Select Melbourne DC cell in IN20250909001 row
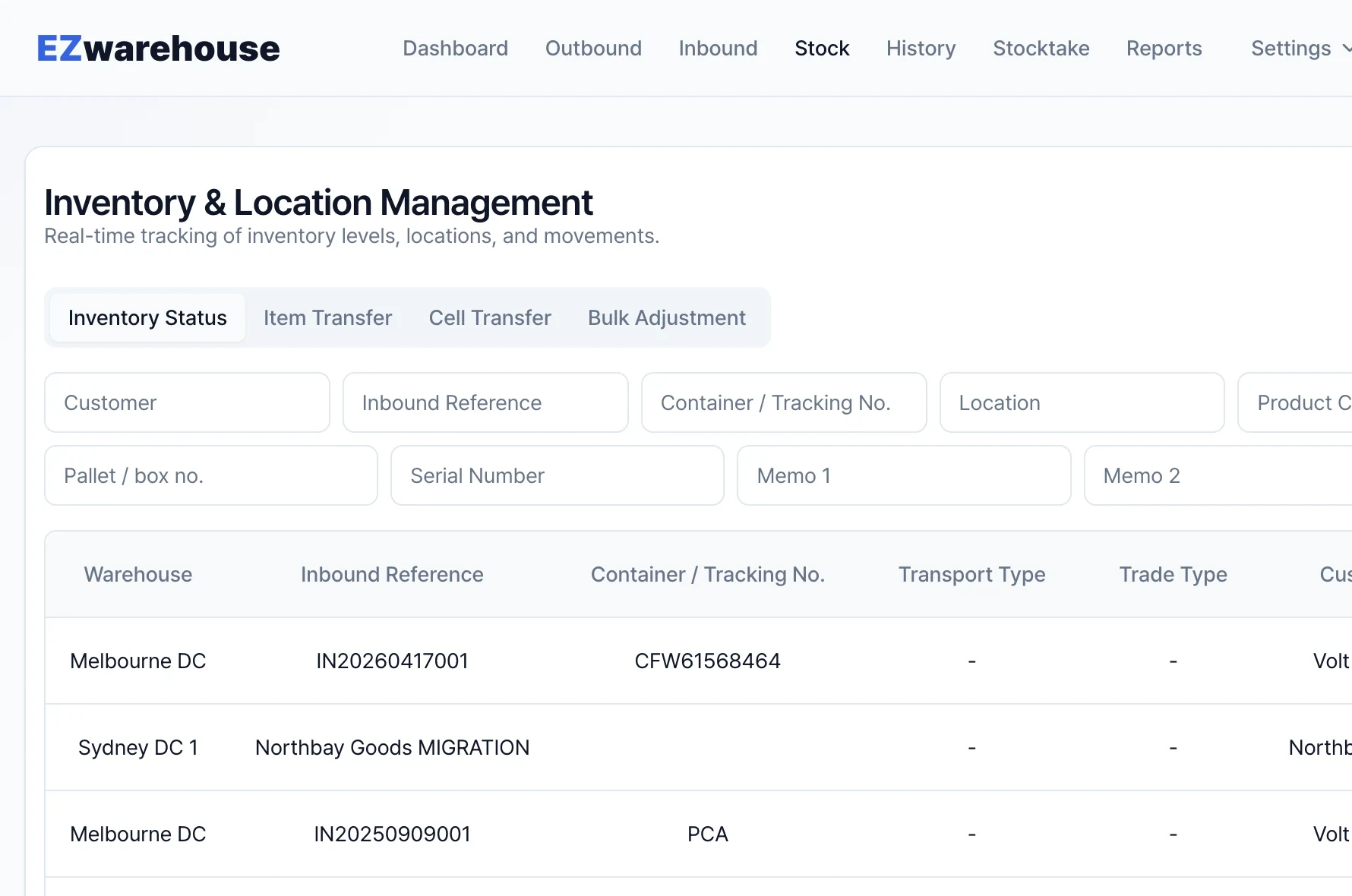The width and height of the screenshot is (1352, 896). (138, 834)
